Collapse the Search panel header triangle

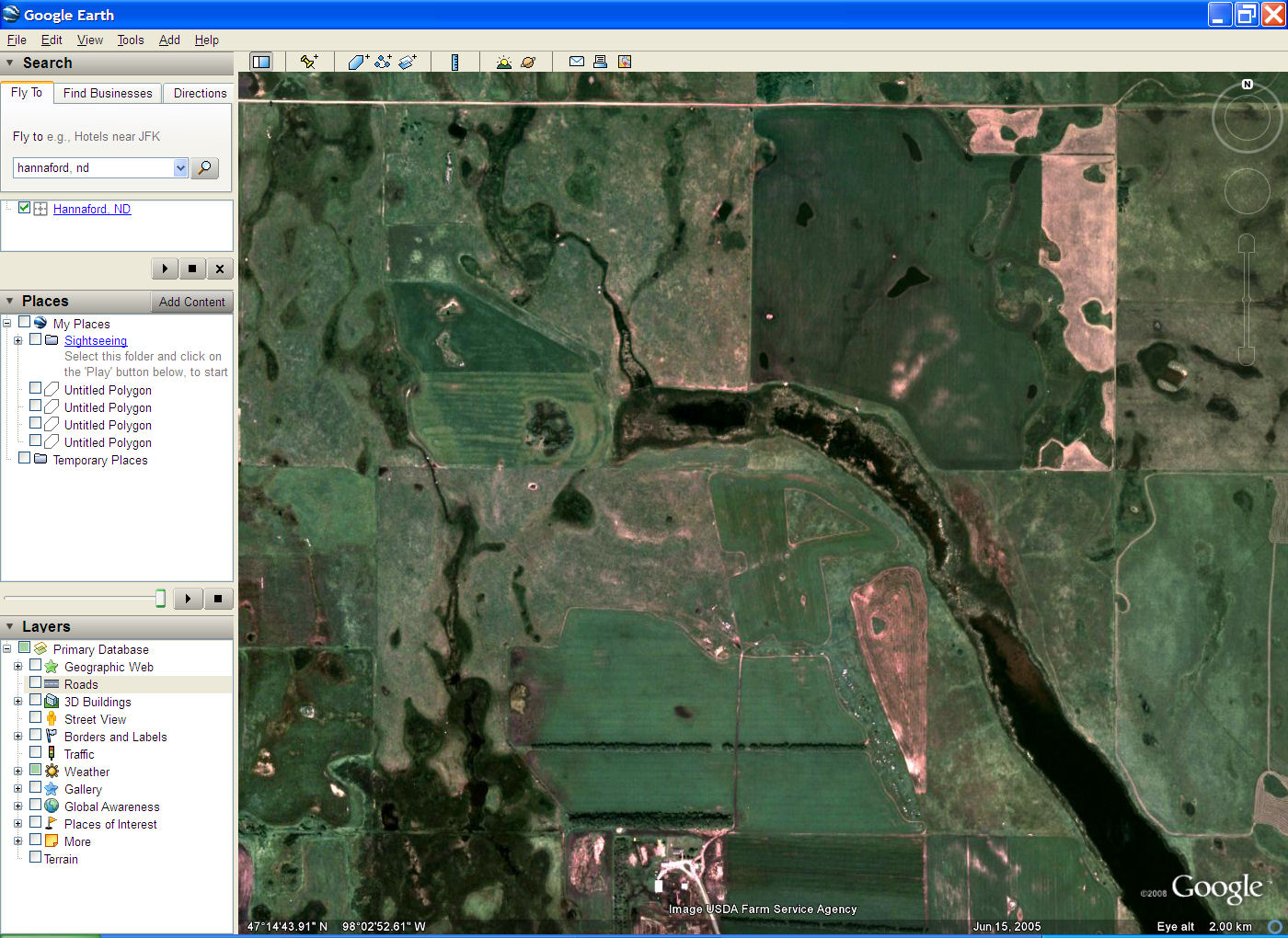click(10, 63)
